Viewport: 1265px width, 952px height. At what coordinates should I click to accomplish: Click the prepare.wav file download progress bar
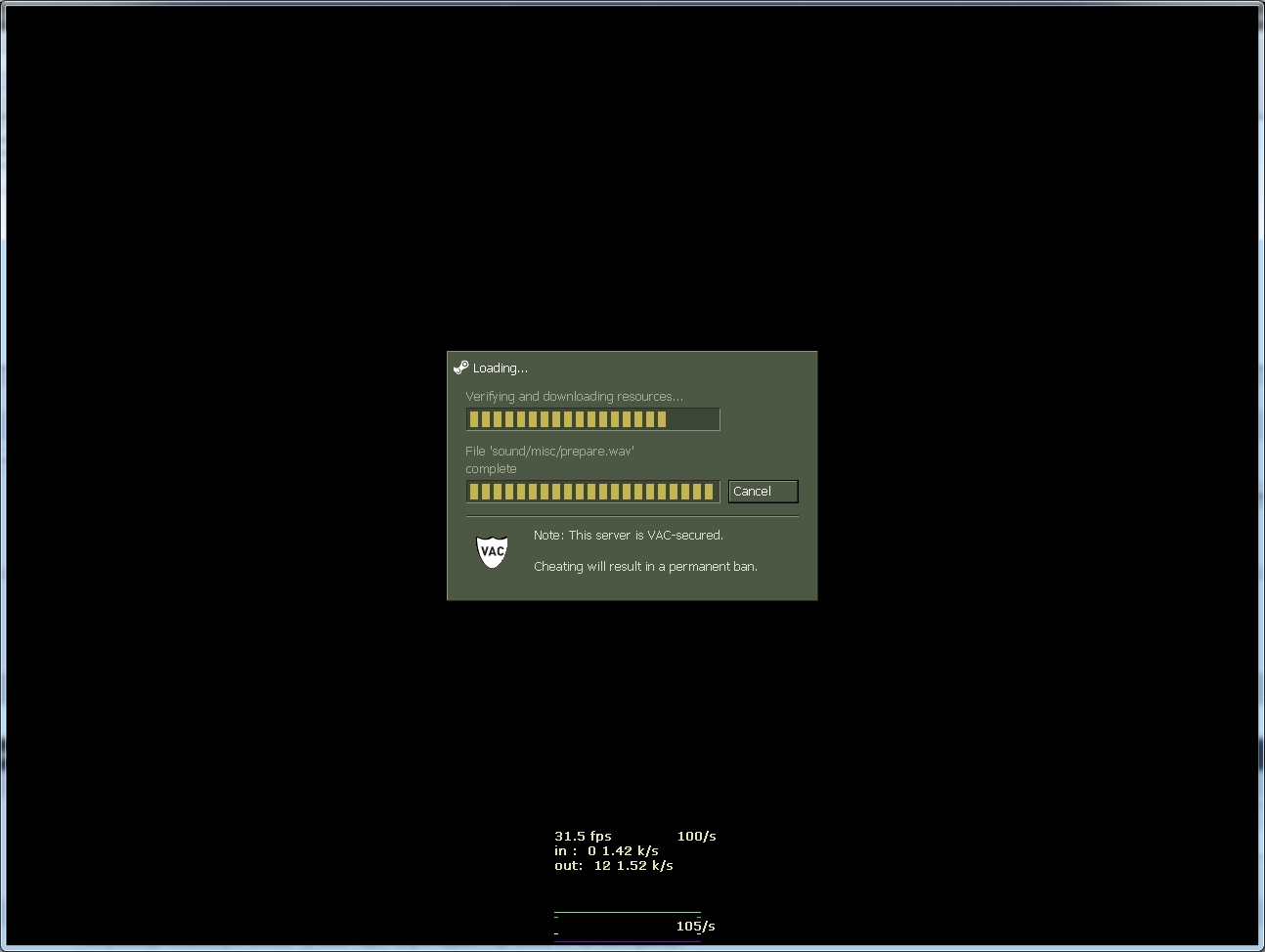click(x=592, y=491)
